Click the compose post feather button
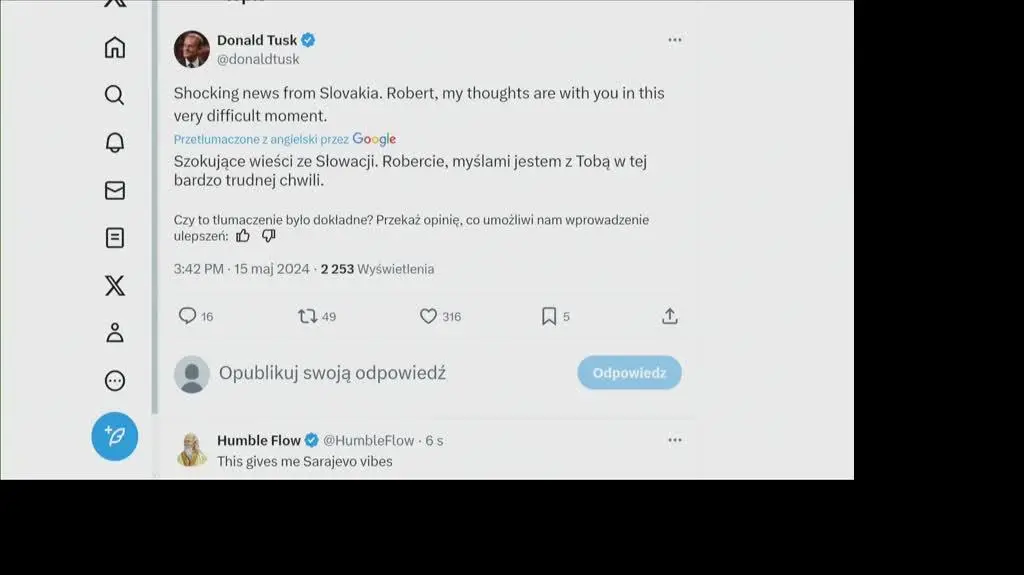 tap(115, 436)
